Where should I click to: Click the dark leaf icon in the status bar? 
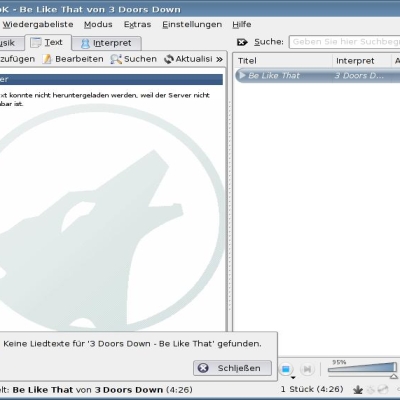358,389
